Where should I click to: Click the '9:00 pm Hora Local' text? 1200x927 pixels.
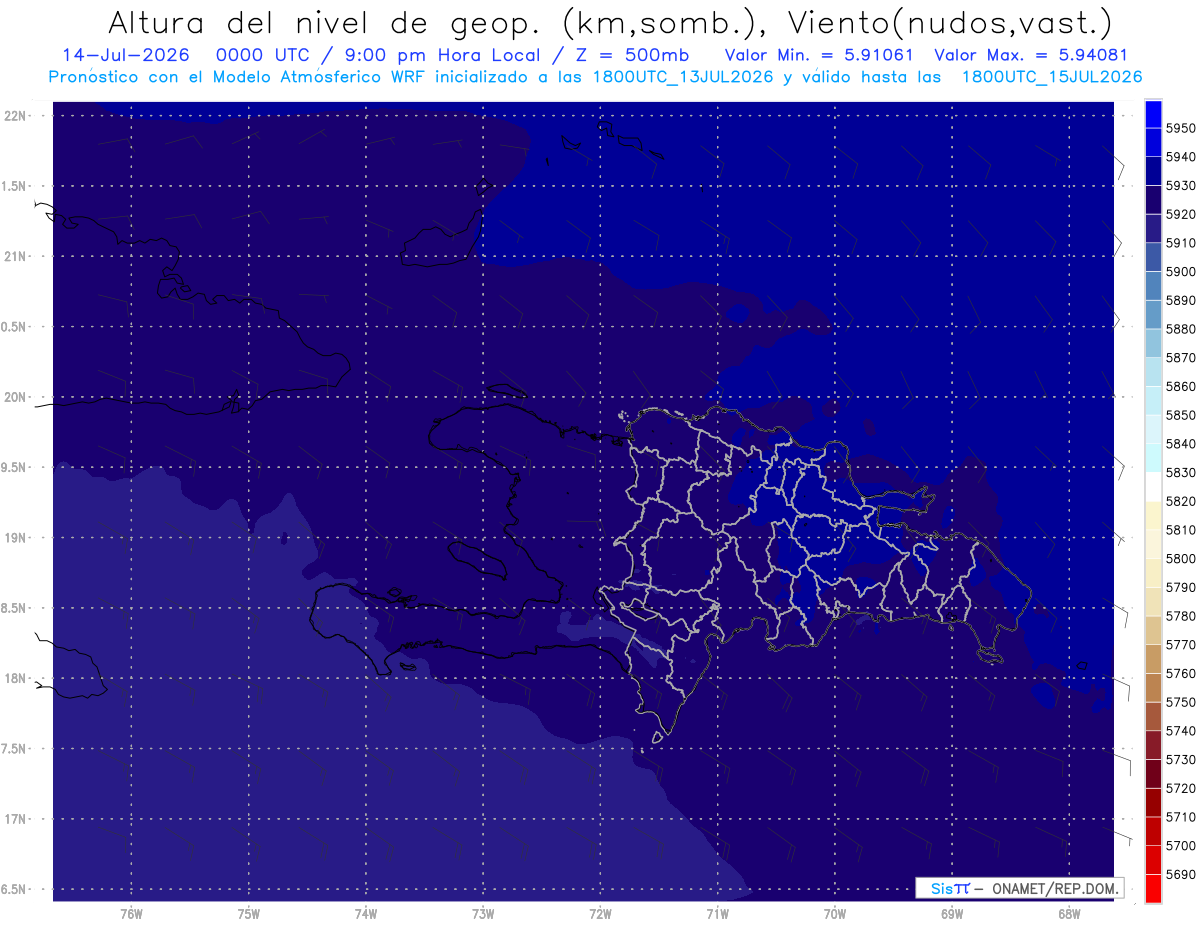[x=444, y=55]
